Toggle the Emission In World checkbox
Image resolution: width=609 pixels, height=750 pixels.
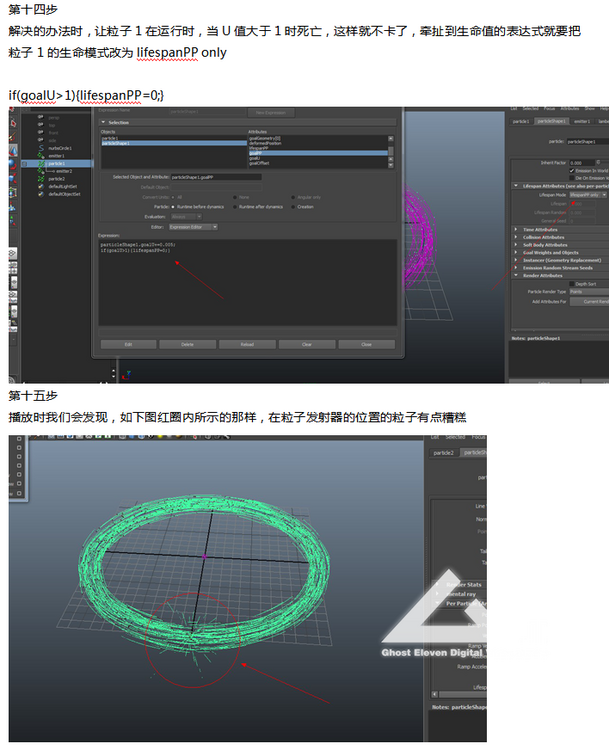point(572,171)
